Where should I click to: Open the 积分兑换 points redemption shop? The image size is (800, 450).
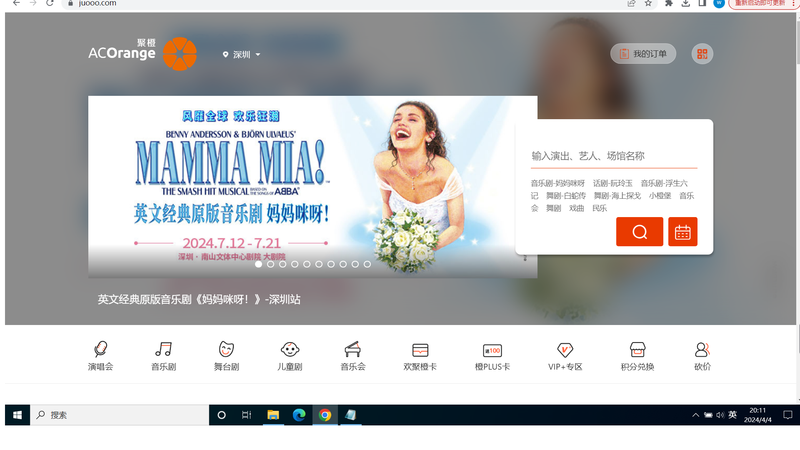pos(637,356)
